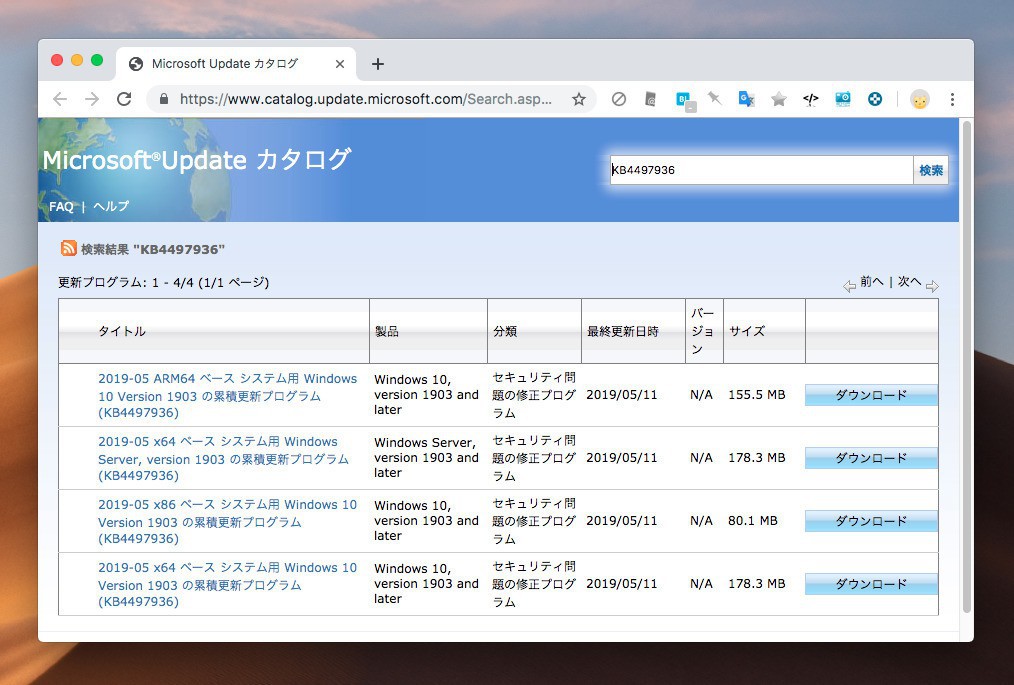This screenshot has width=1014, height=685.
Task: Click the FAQ link in header
Action: (x=61, y=206)
